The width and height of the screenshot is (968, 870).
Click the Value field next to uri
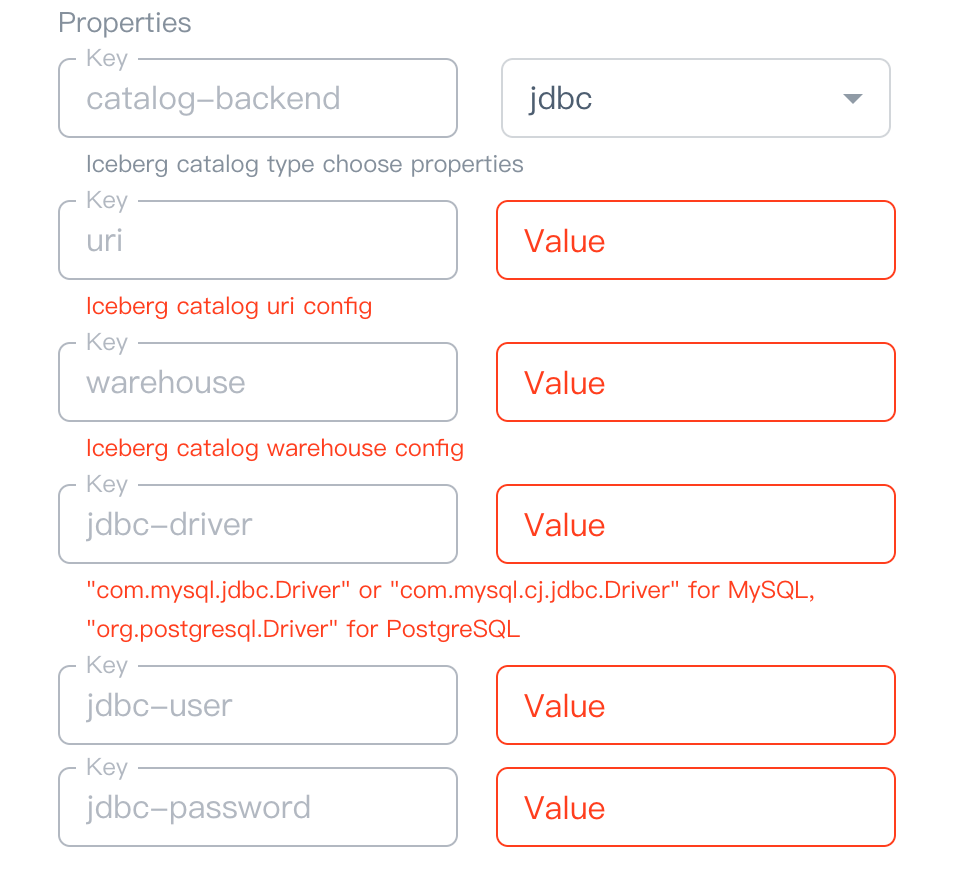click(694, 240)
